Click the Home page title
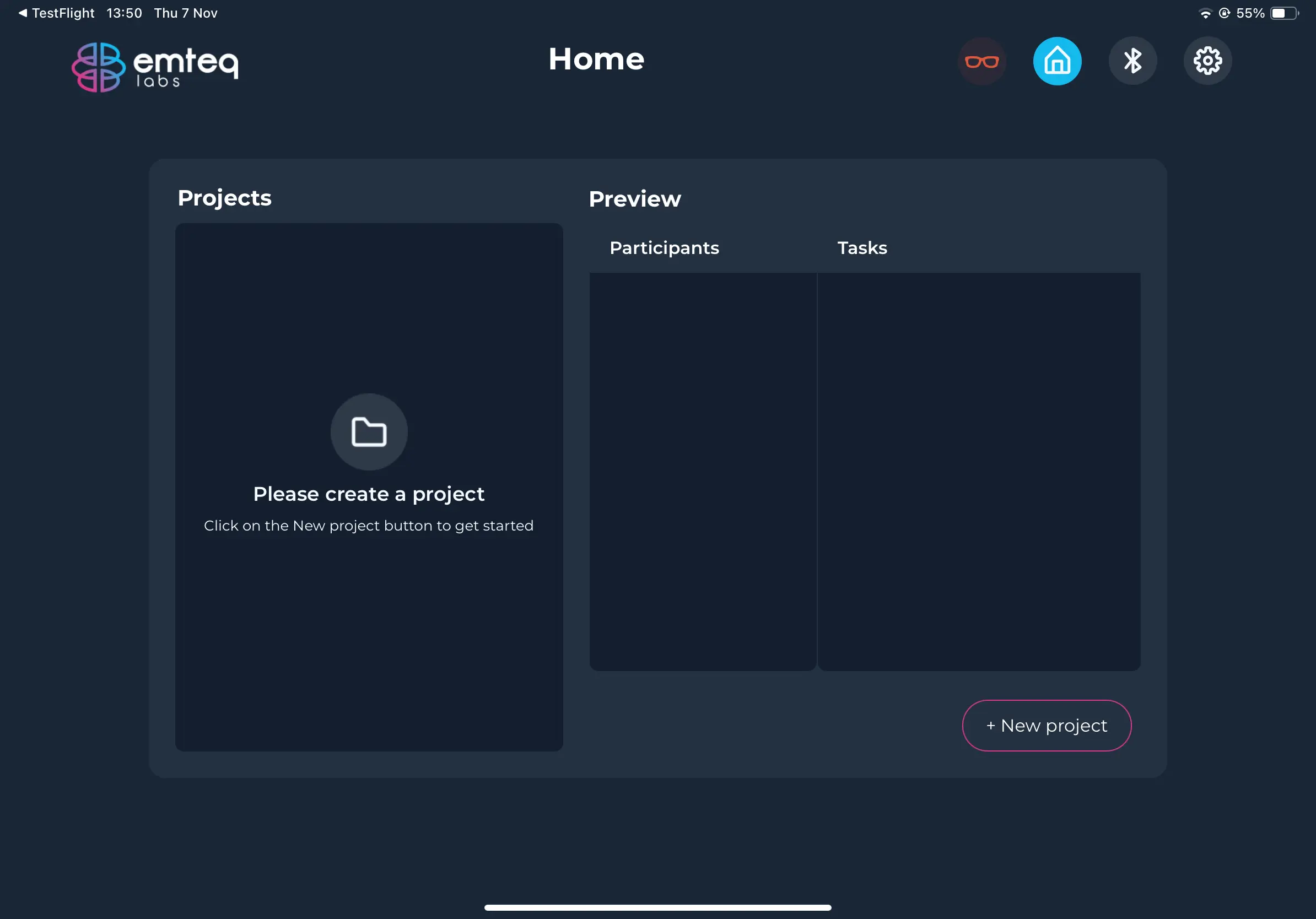The height and width of the screenshot is (919, 1316). point(597,59)
